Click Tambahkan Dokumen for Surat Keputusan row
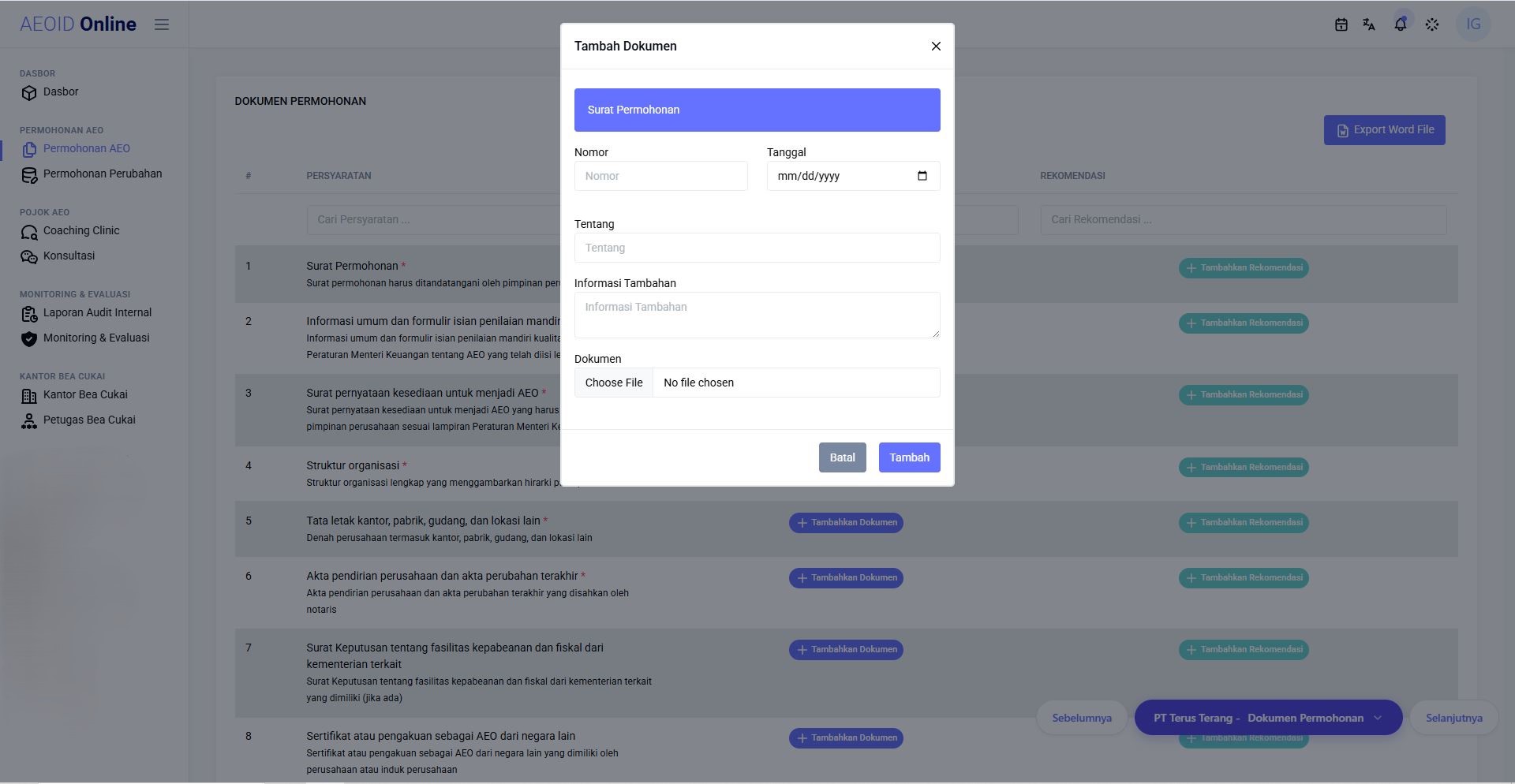The width and height of the screenshot is (1515, 784). click(846, 650)
